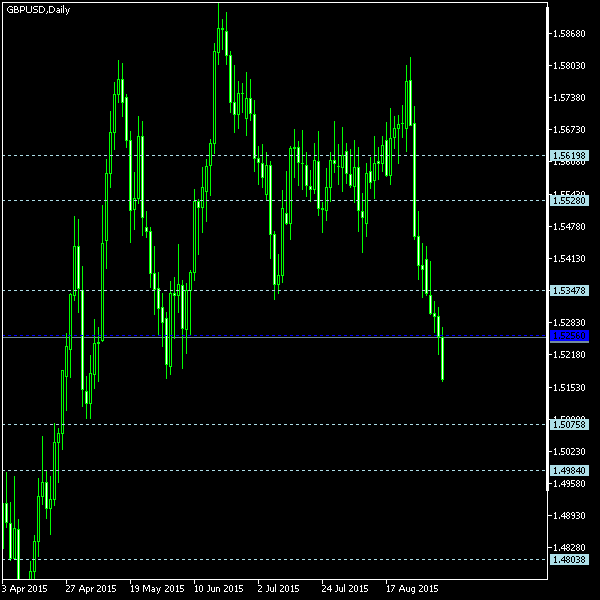
Task: Click the 1.56730 price scale value
Action: coord(569,130)
